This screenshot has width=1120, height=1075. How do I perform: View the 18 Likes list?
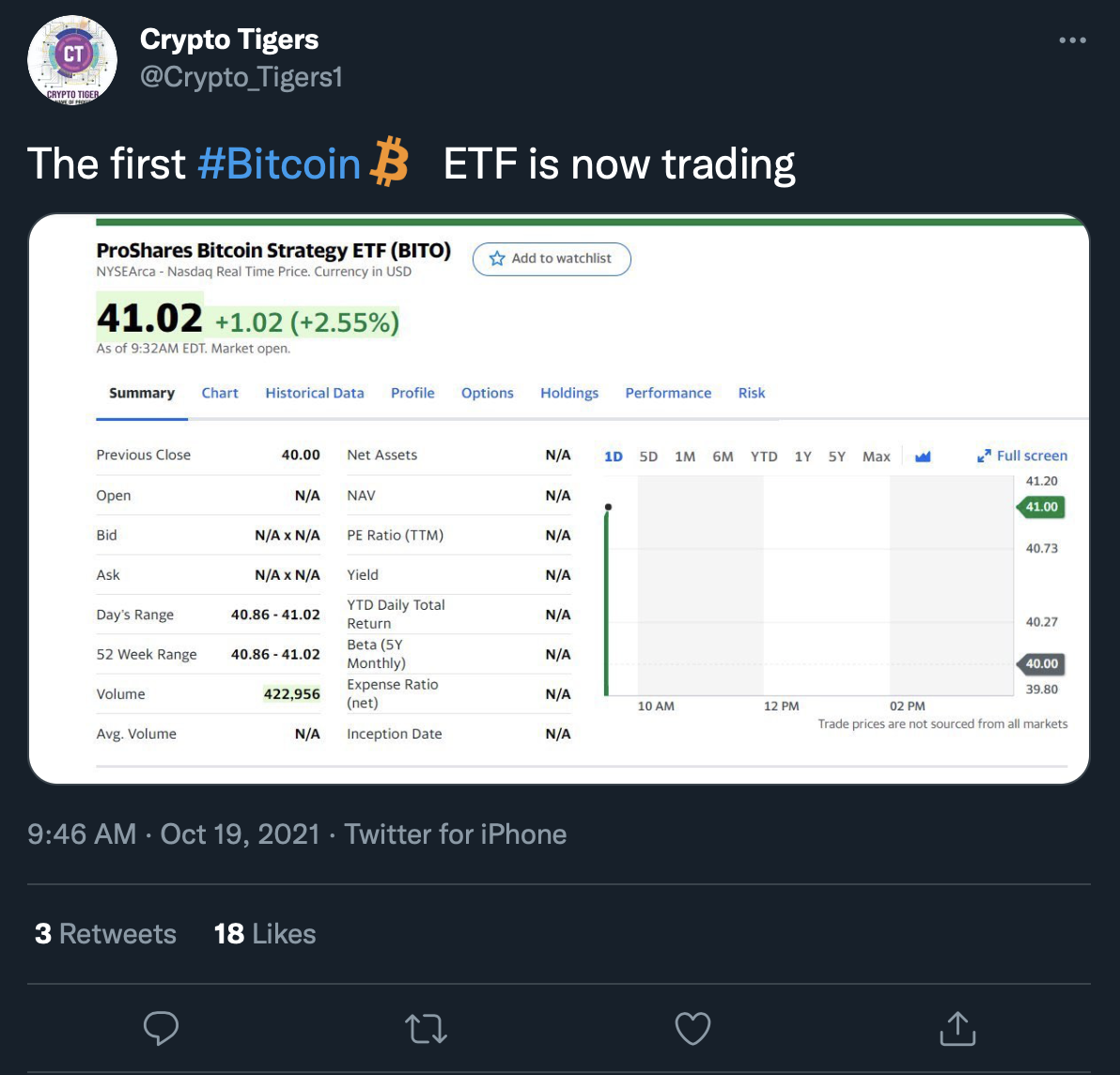pyautogui.click(x=265, y=933)
